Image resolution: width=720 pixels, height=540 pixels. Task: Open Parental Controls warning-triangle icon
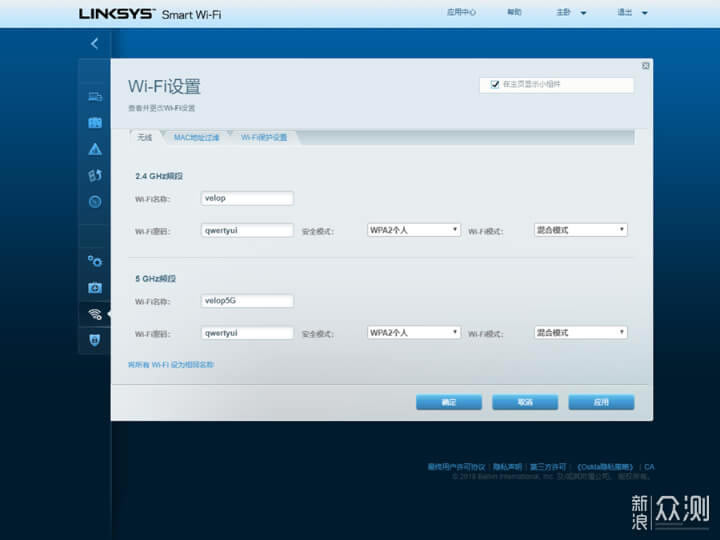click(95, 149)
